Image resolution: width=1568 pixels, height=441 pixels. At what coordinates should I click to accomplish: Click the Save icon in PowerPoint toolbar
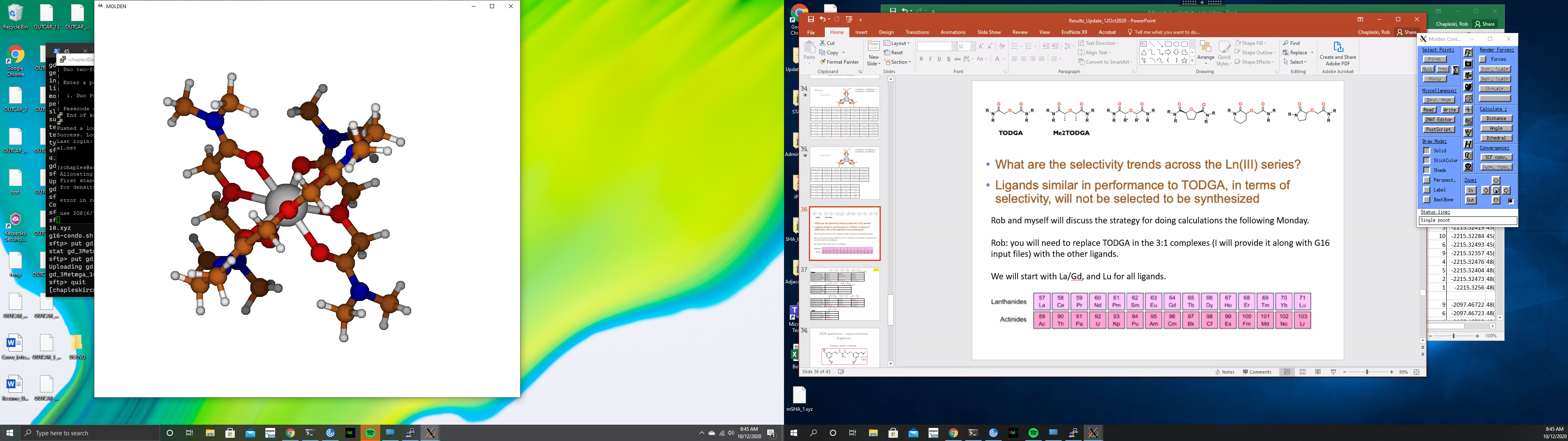pos(811,20)
